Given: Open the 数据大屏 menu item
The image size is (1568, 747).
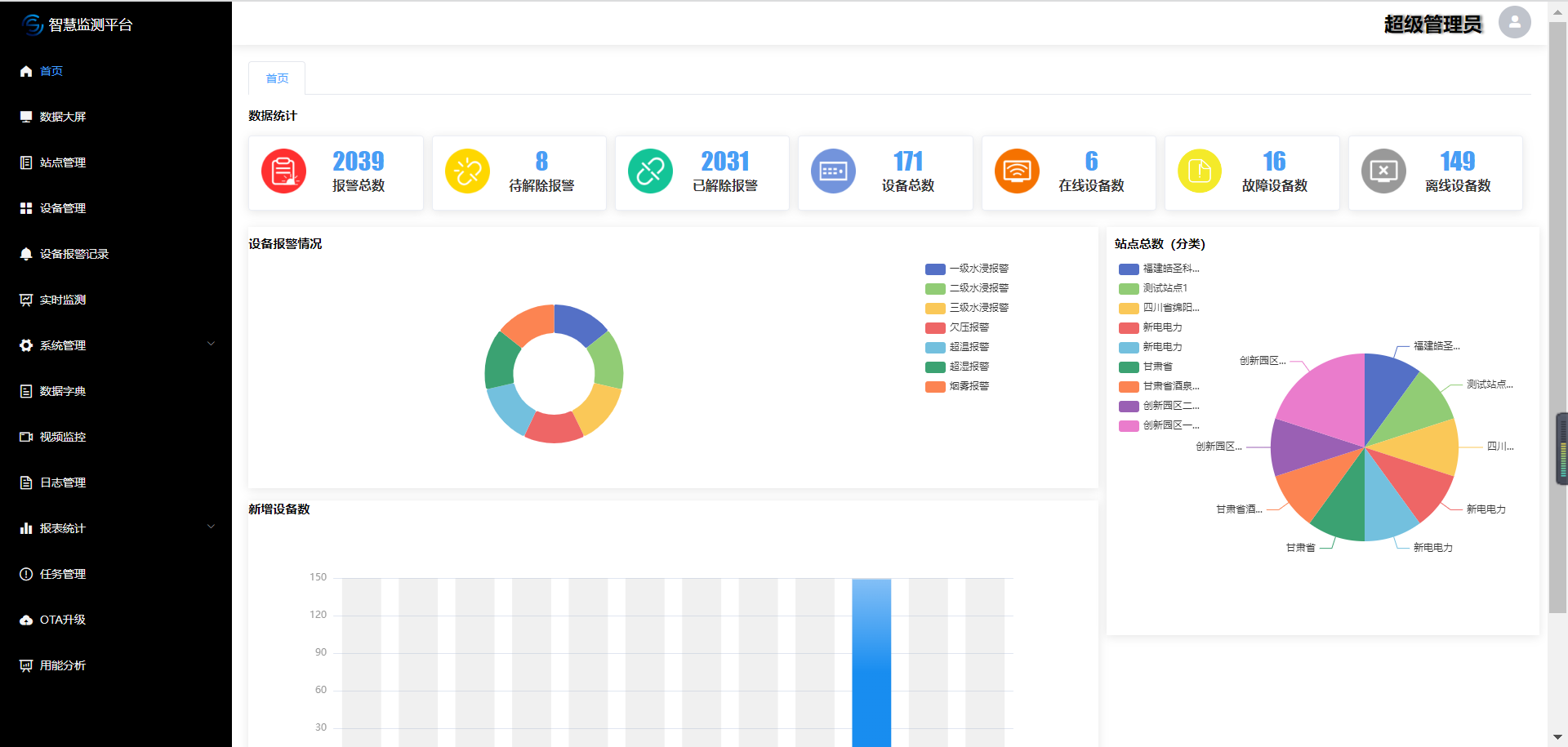Looking at the screenshot, I should [116, 117].
